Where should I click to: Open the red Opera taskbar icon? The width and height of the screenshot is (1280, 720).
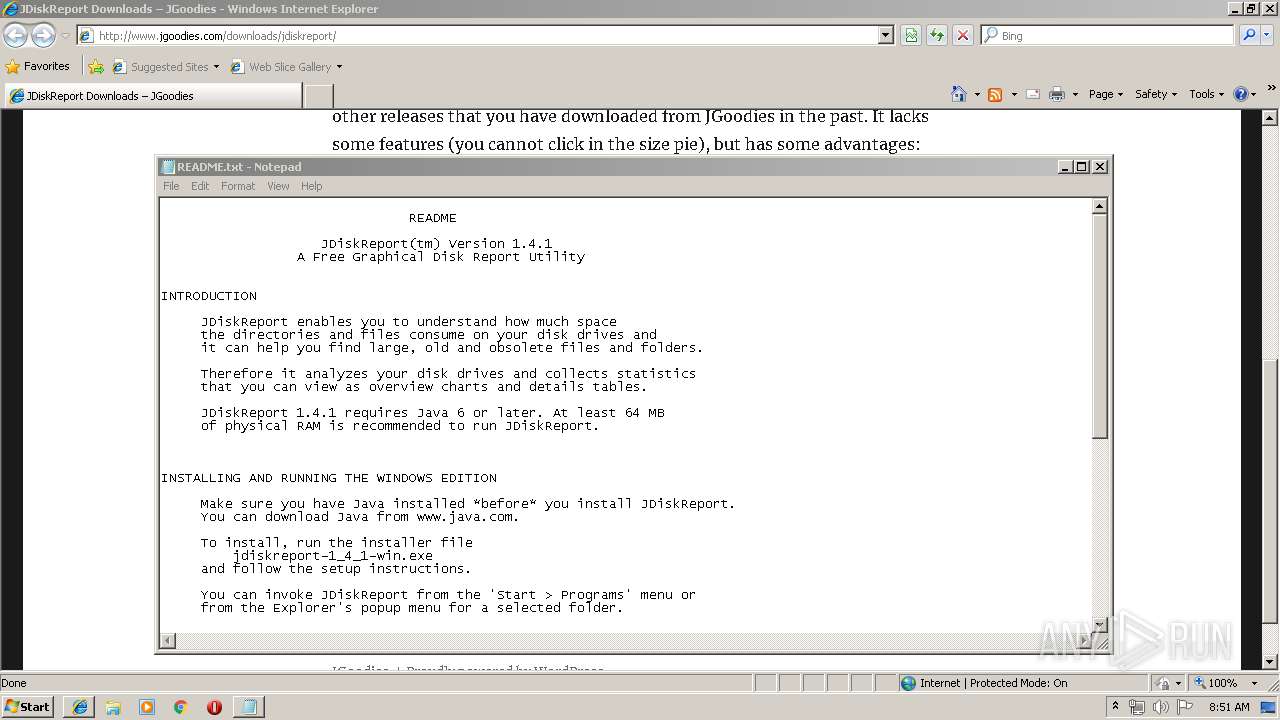pyautogui.click(x=214, y=707)
